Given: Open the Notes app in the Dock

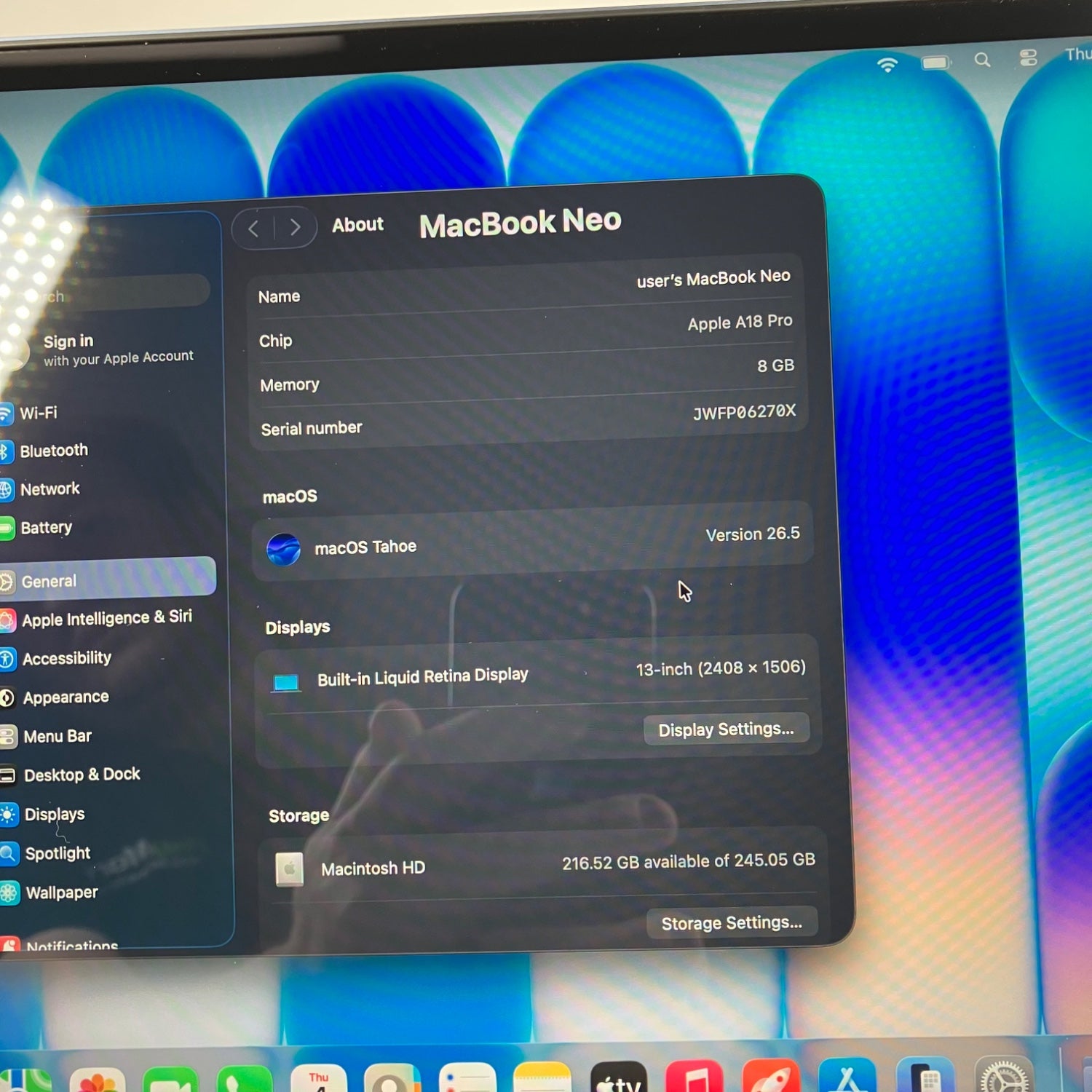Looking at the screenshot, I should (542, 1077).
